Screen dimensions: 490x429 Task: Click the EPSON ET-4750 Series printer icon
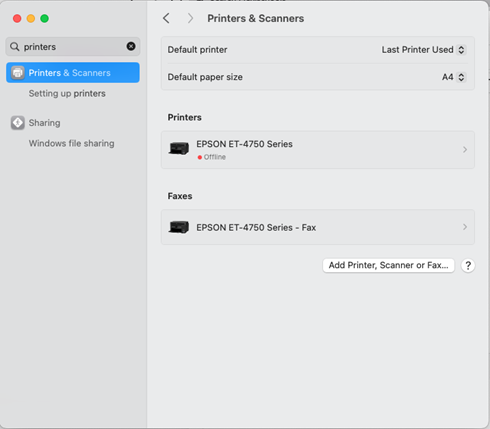pyautogui.click(x=179, y=148)
